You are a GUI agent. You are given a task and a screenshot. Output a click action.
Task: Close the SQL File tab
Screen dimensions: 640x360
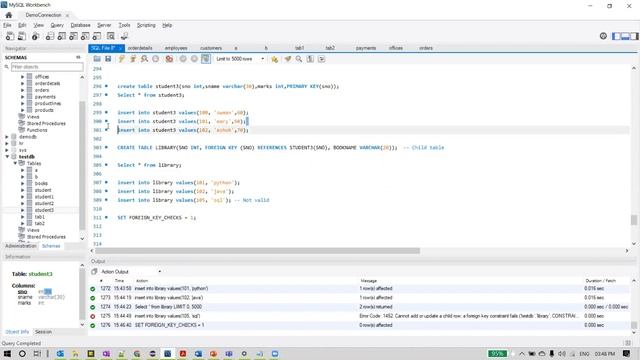121,48
